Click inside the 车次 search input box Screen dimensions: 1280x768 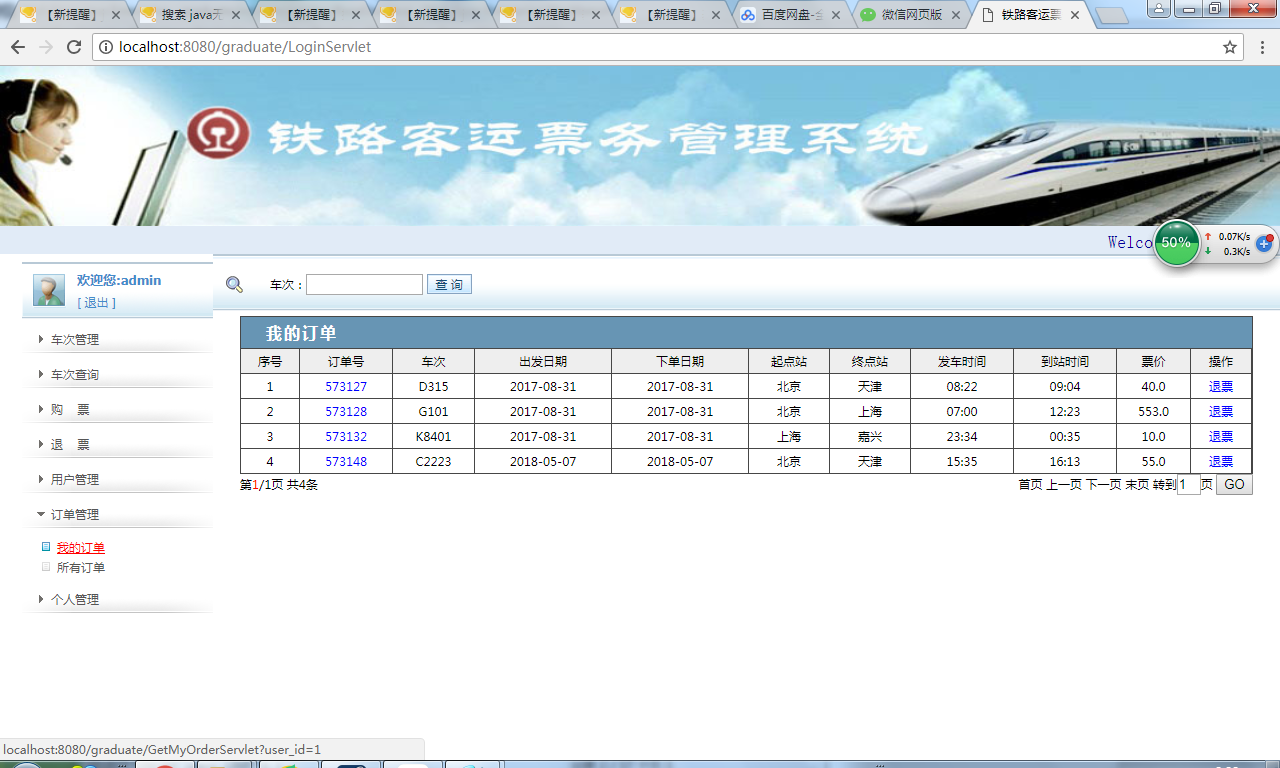pos(364,284)
